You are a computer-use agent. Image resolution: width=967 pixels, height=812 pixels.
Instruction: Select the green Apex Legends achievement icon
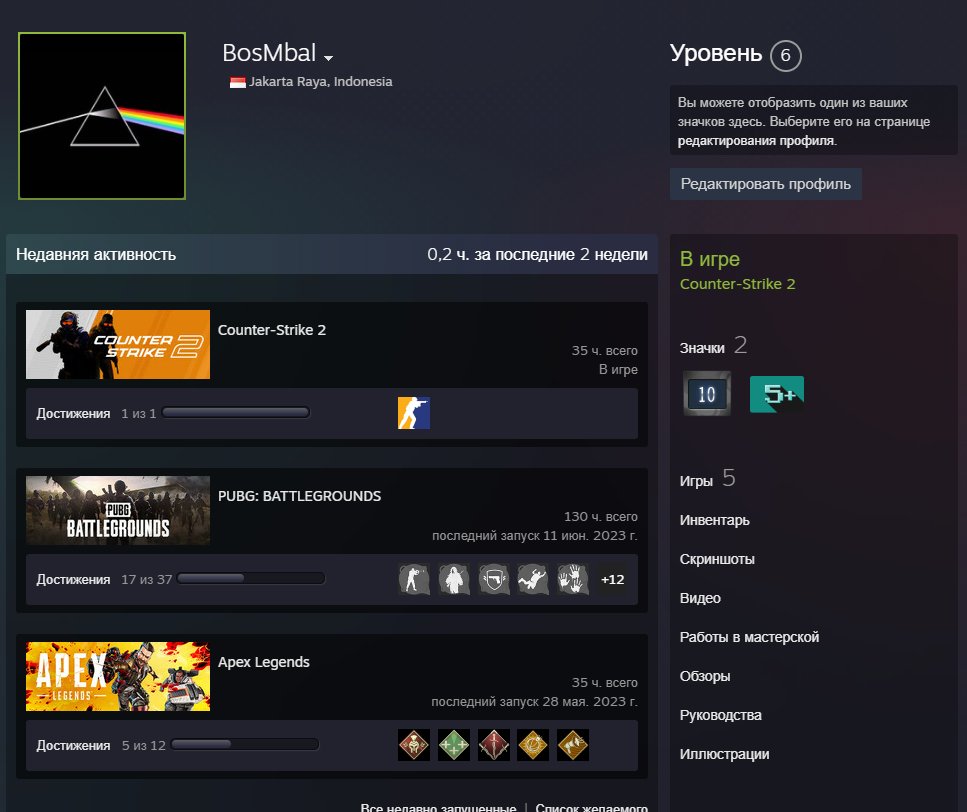tap(454, 745)
